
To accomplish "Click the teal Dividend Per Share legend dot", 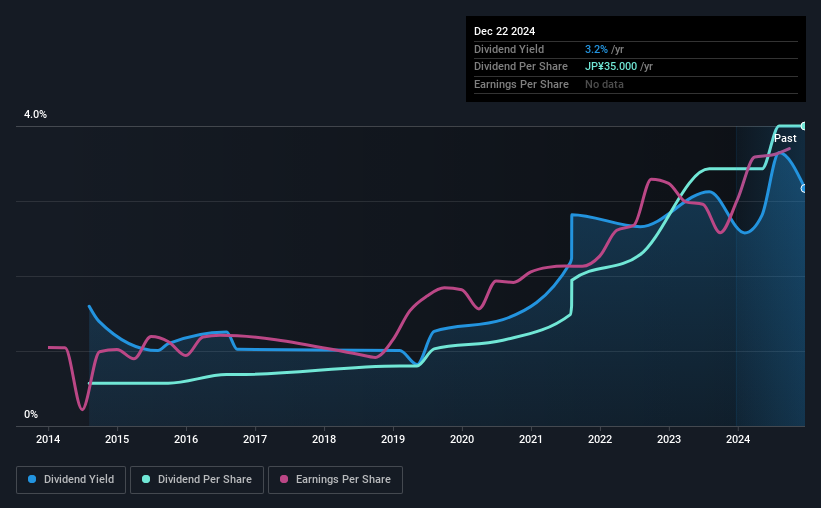I will [146, 479].
